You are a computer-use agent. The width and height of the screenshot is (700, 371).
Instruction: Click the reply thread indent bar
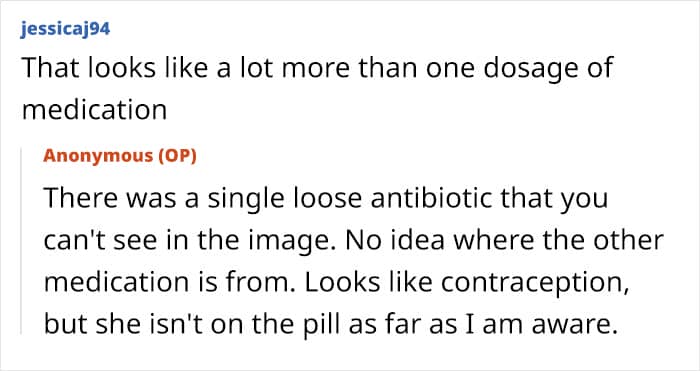coord(21,242)
